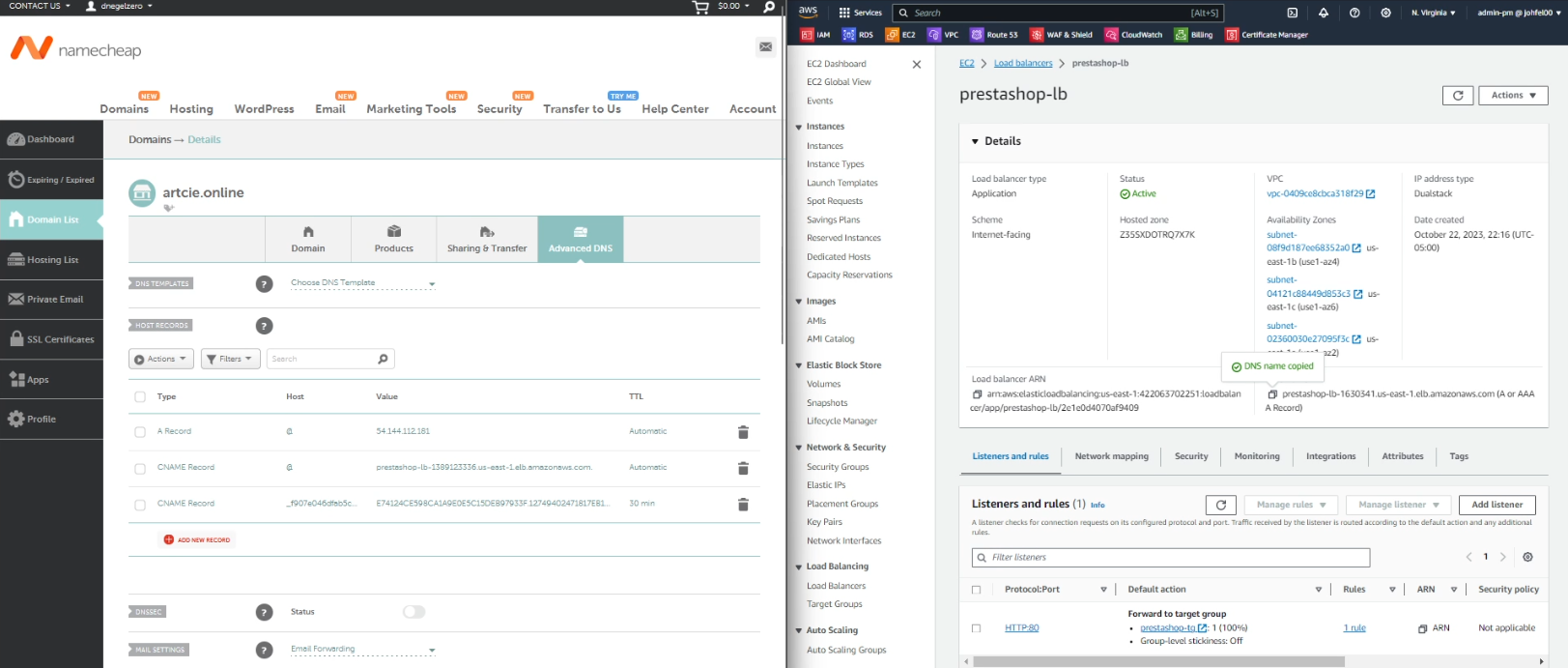Click the Add listener button

click(1497, 505)
